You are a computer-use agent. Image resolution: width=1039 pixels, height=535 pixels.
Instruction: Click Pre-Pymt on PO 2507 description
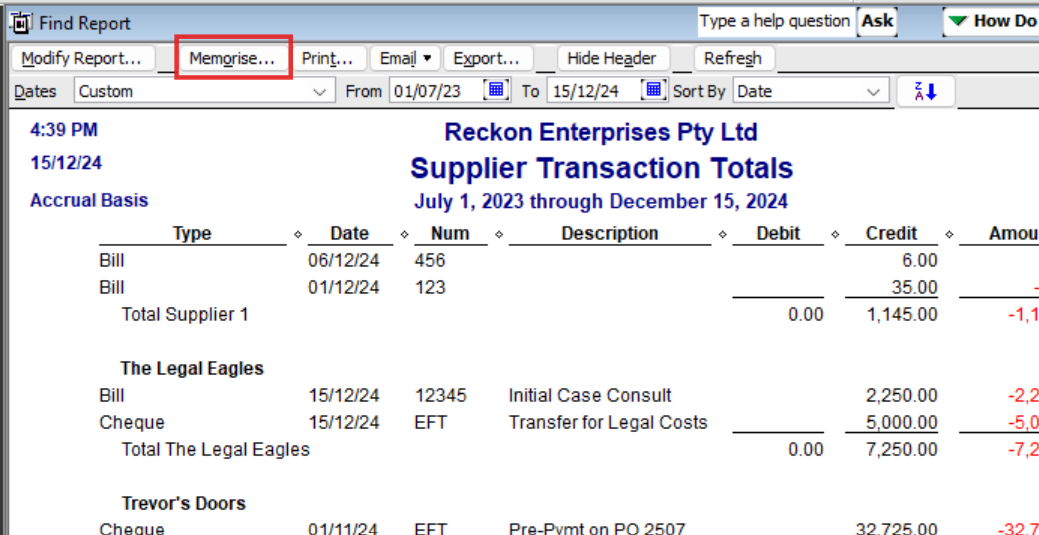coord(596,529)
